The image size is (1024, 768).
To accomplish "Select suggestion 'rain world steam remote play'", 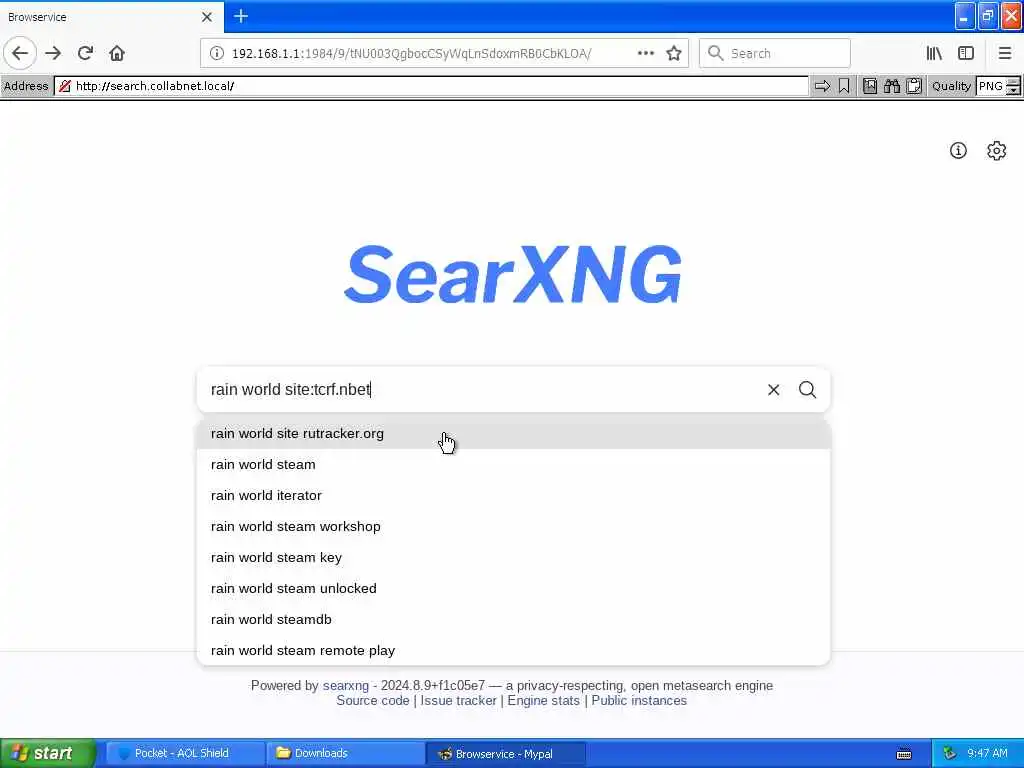I will (513, 650).
